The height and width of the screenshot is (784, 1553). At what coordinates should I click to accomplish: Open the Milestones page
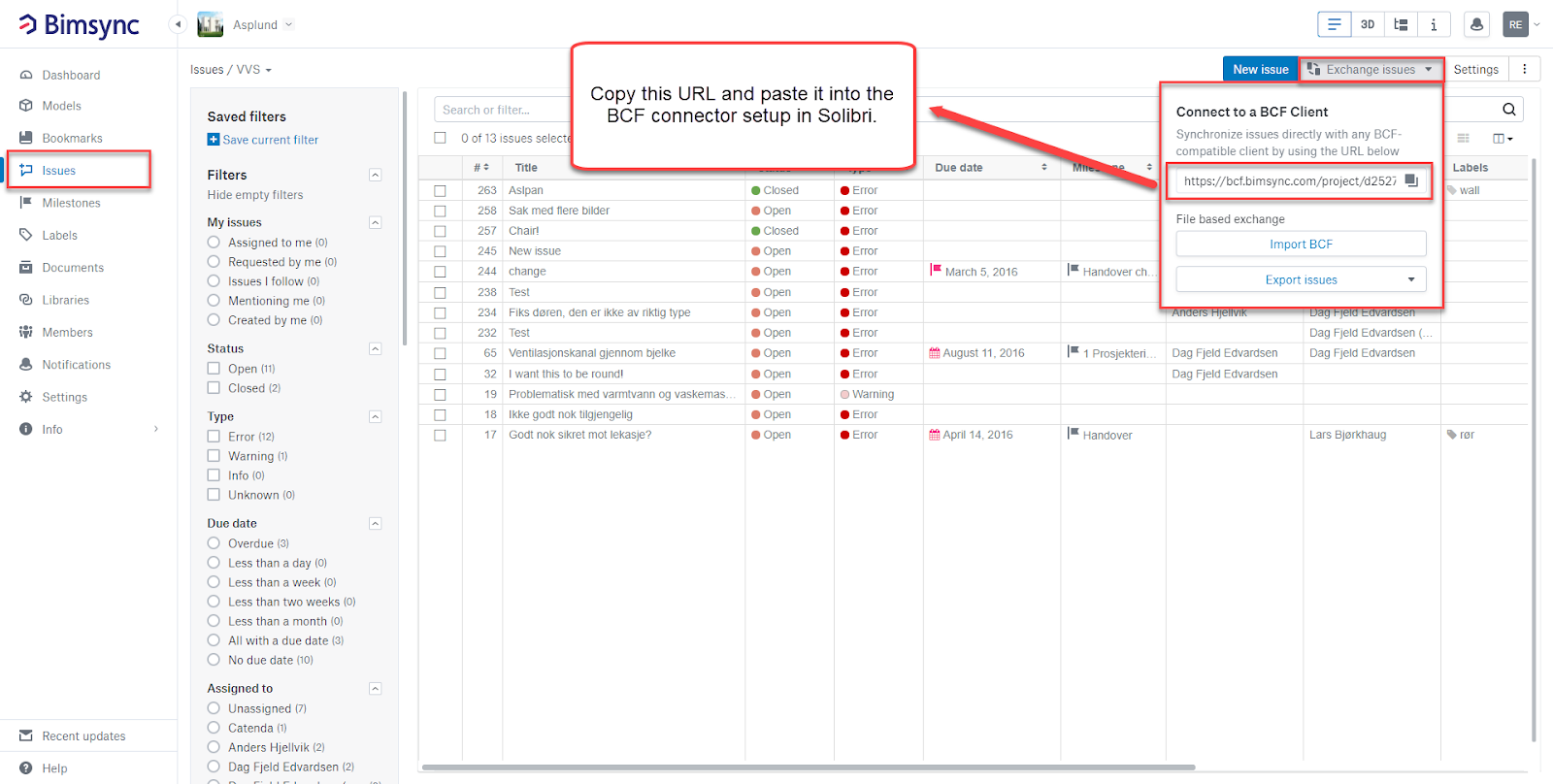coord(71,203)
